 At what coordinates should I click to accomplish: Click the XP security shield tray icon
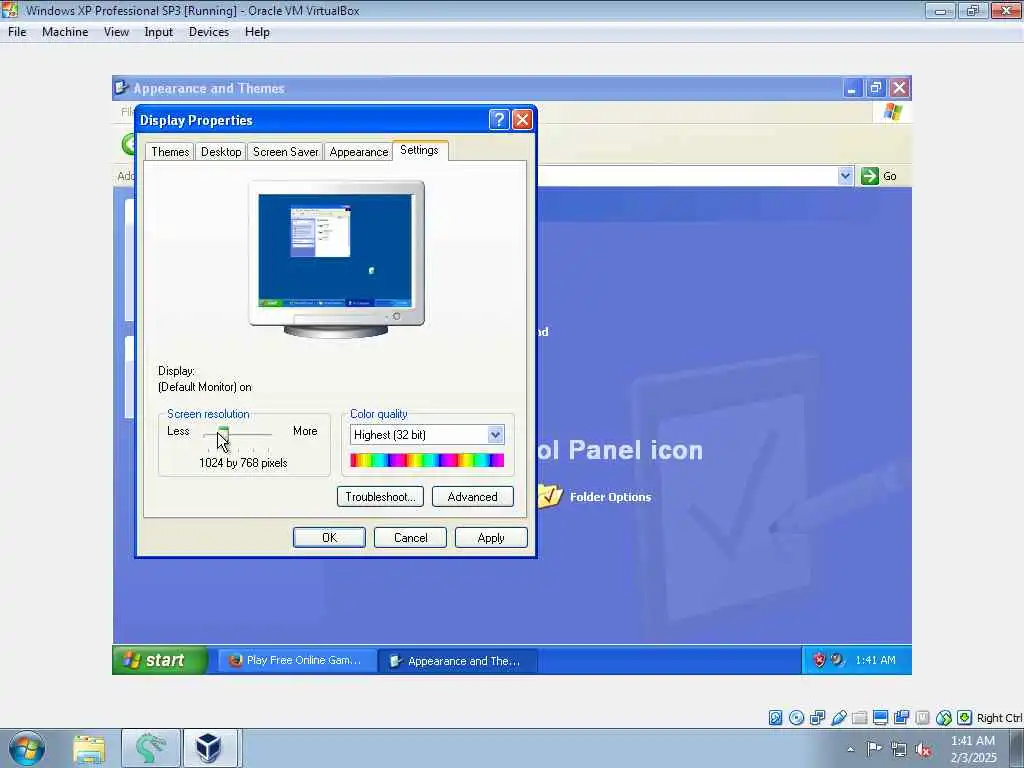[819, 660]
